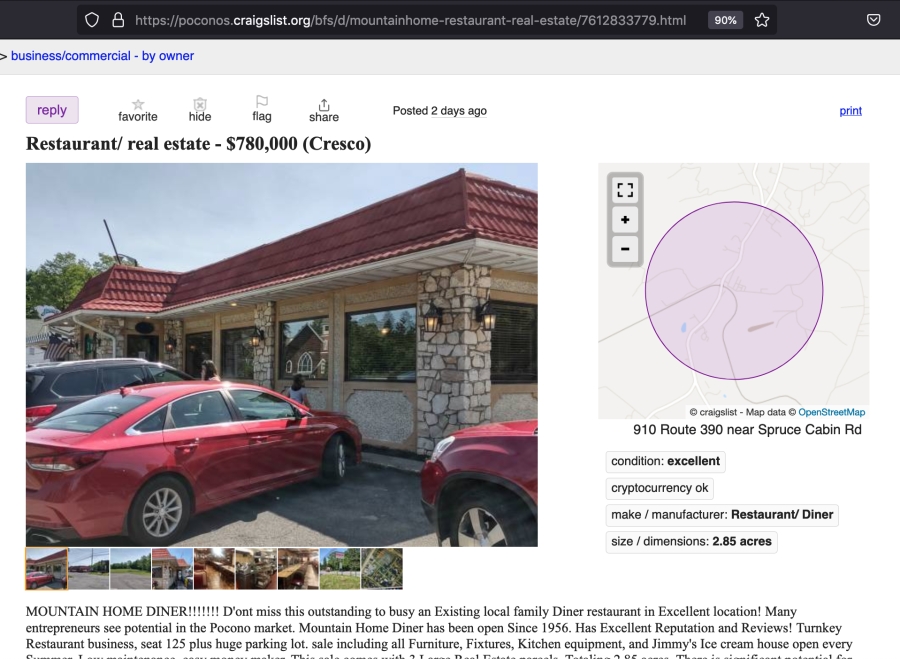Viewport: 900px width, 659px height.
Task: Zoom out on the map
Action: (x=625, y=249)
